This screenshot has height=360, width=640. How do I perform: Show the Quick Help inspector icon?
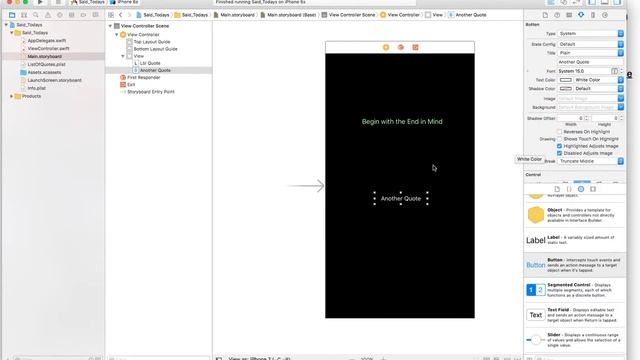point(557,15)
